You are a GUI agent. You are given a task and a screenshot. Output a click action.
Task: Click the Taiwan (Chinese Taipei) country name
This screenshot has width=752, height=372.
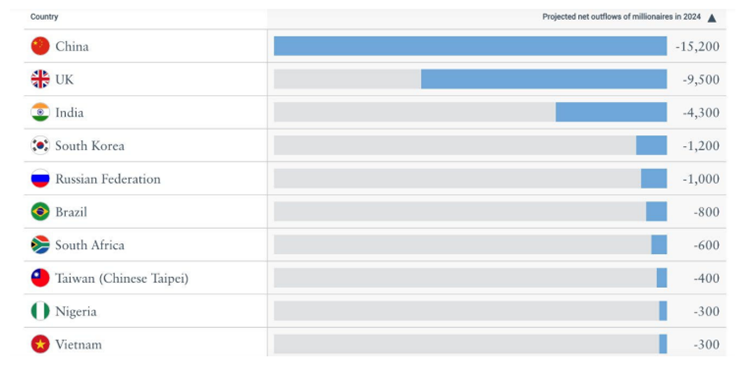pyautogui.click(x=122, y=279)
